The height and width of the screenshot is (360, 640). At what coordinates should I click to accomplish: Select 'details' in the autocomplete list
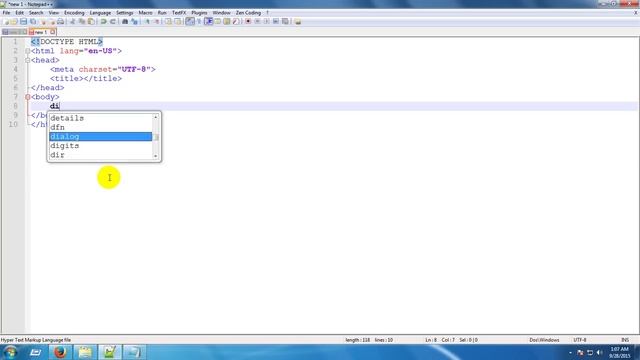tap(100, 118)
